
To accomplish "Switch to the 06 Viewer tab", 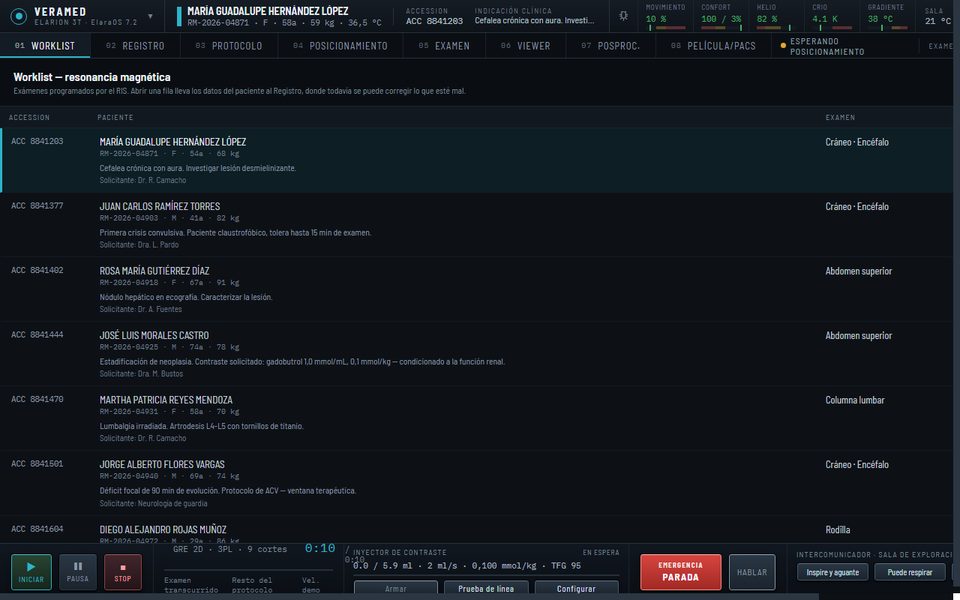I will click(525, 46).
